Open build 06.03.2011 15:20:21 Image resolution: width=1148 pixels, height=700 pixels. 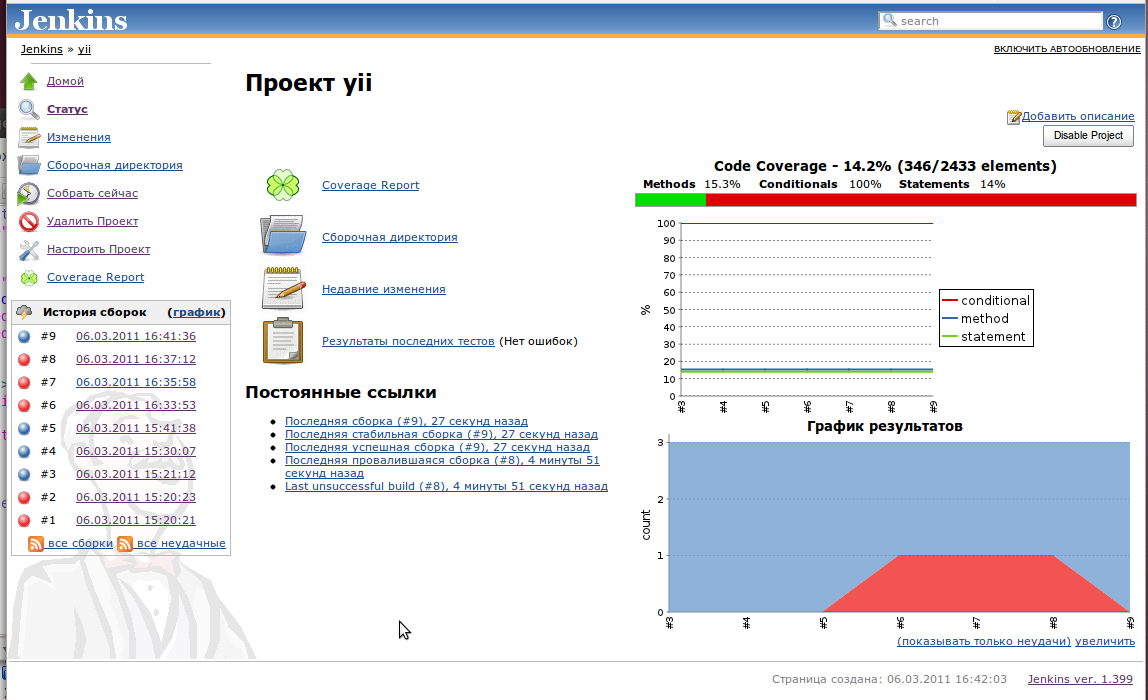(135, 520)
